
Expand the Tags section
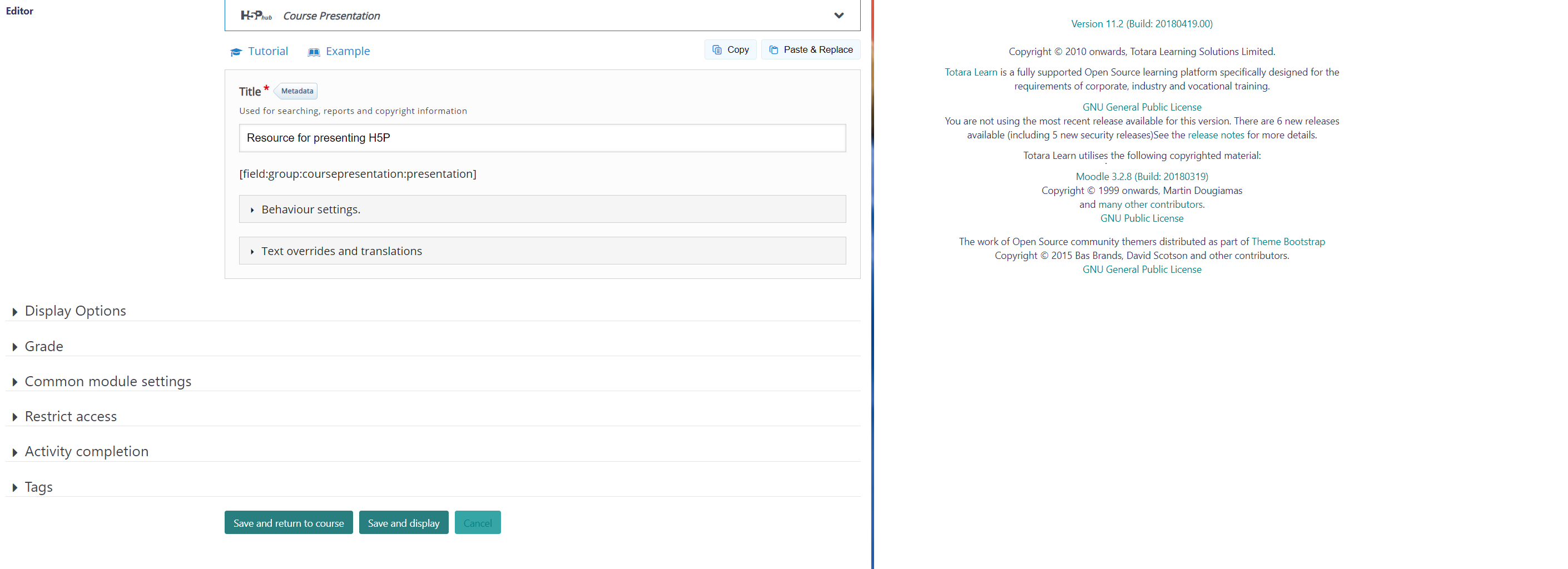tap(38, 487)
